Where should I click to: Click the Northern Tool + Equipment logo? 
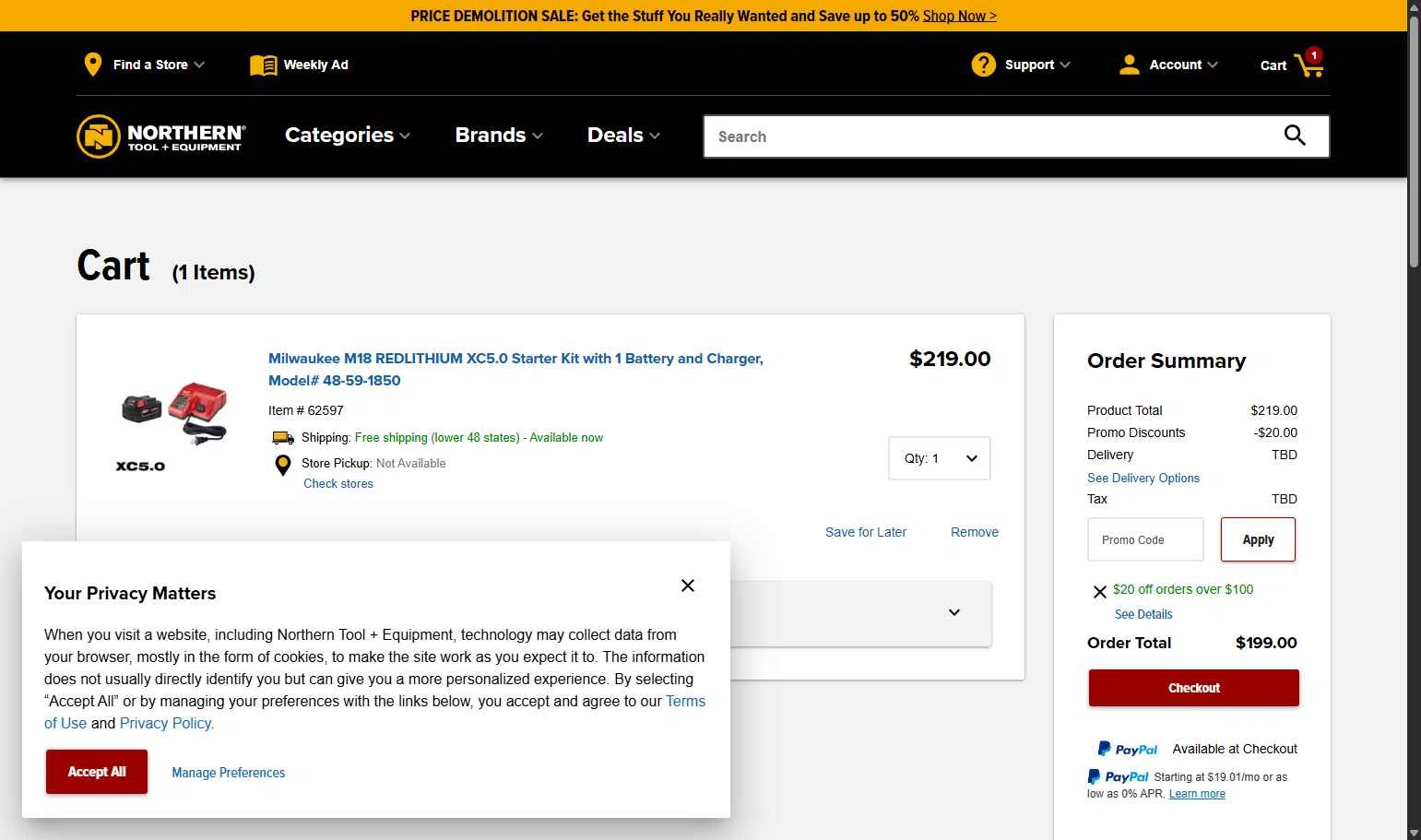[x=161, y=136]
